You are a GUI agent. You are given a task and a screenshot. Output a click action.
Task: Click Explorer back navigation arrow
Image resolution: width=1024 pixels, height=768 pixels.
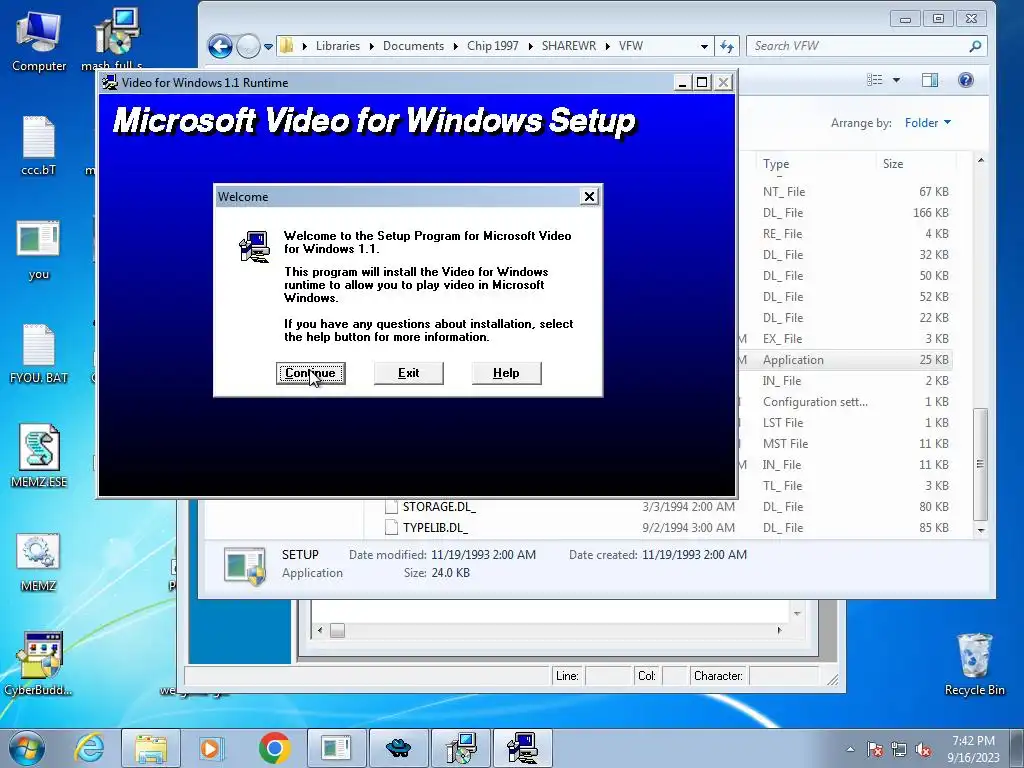click(220, 46)
